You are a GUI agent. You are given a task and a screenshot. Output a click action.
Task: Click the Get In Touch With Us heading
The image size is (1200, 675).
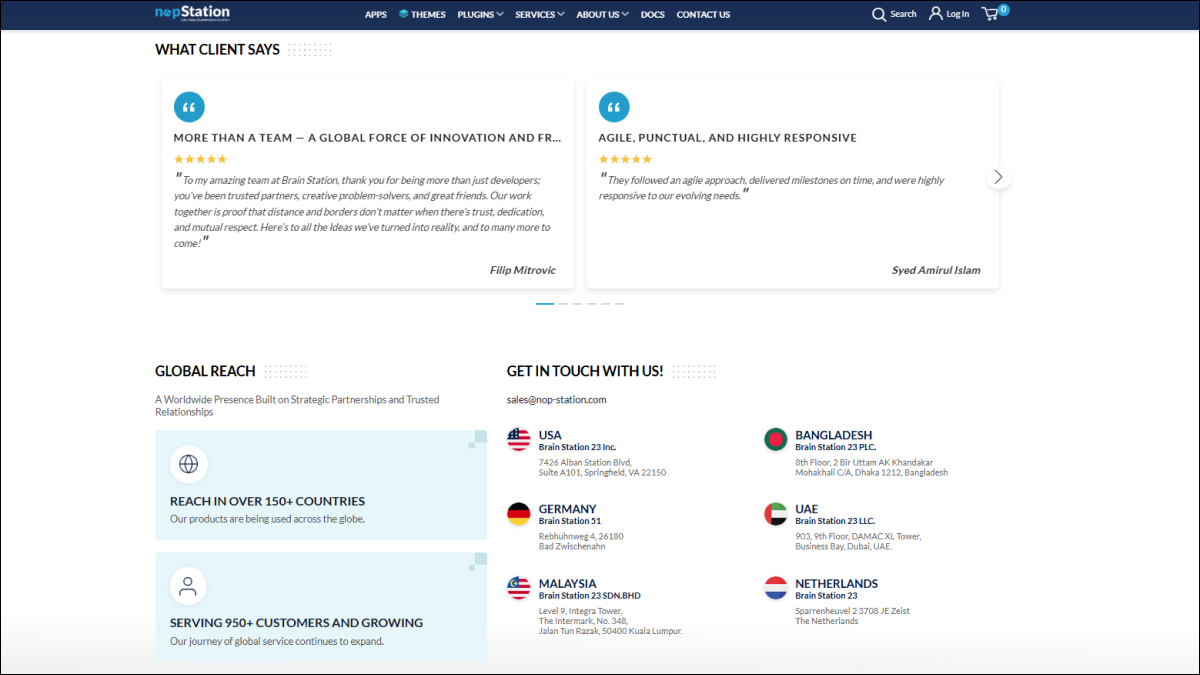[x=585, y=371]
